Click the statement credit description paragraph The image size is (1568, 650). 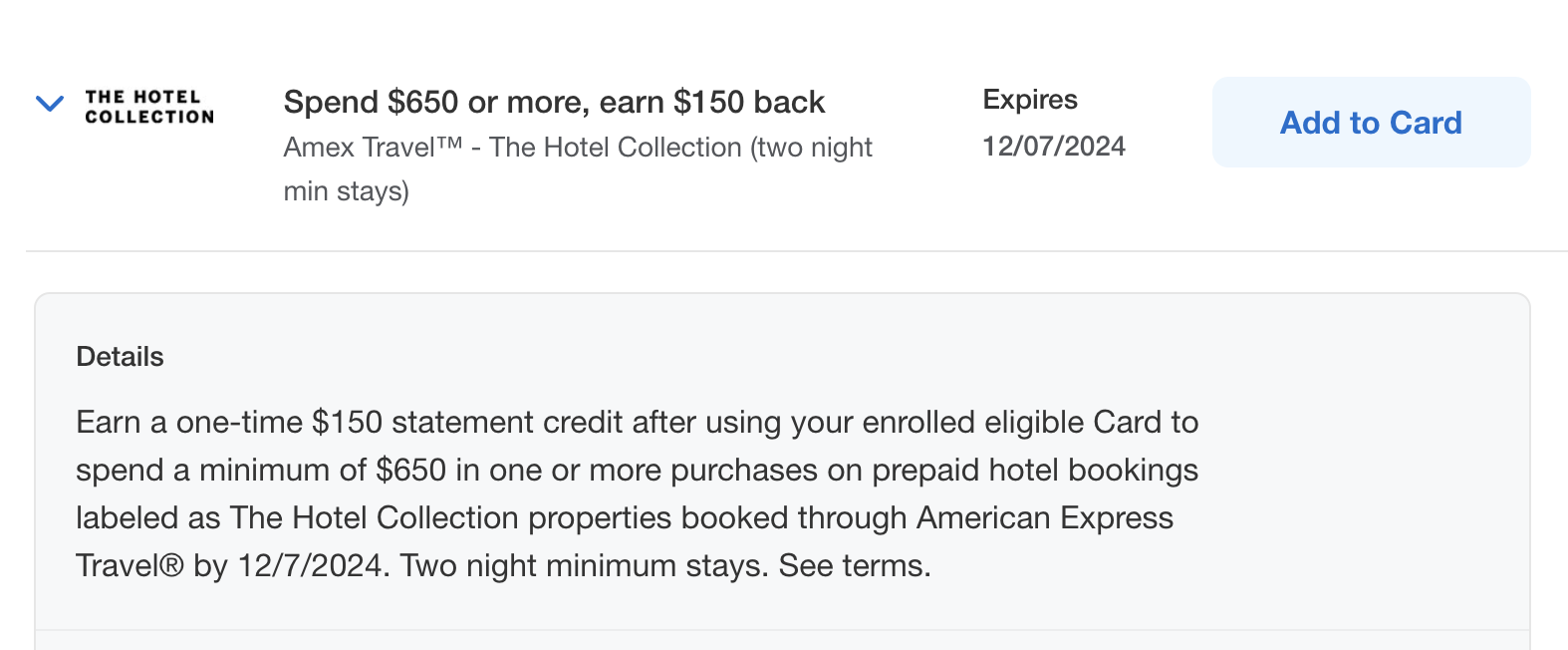(636, 493)
